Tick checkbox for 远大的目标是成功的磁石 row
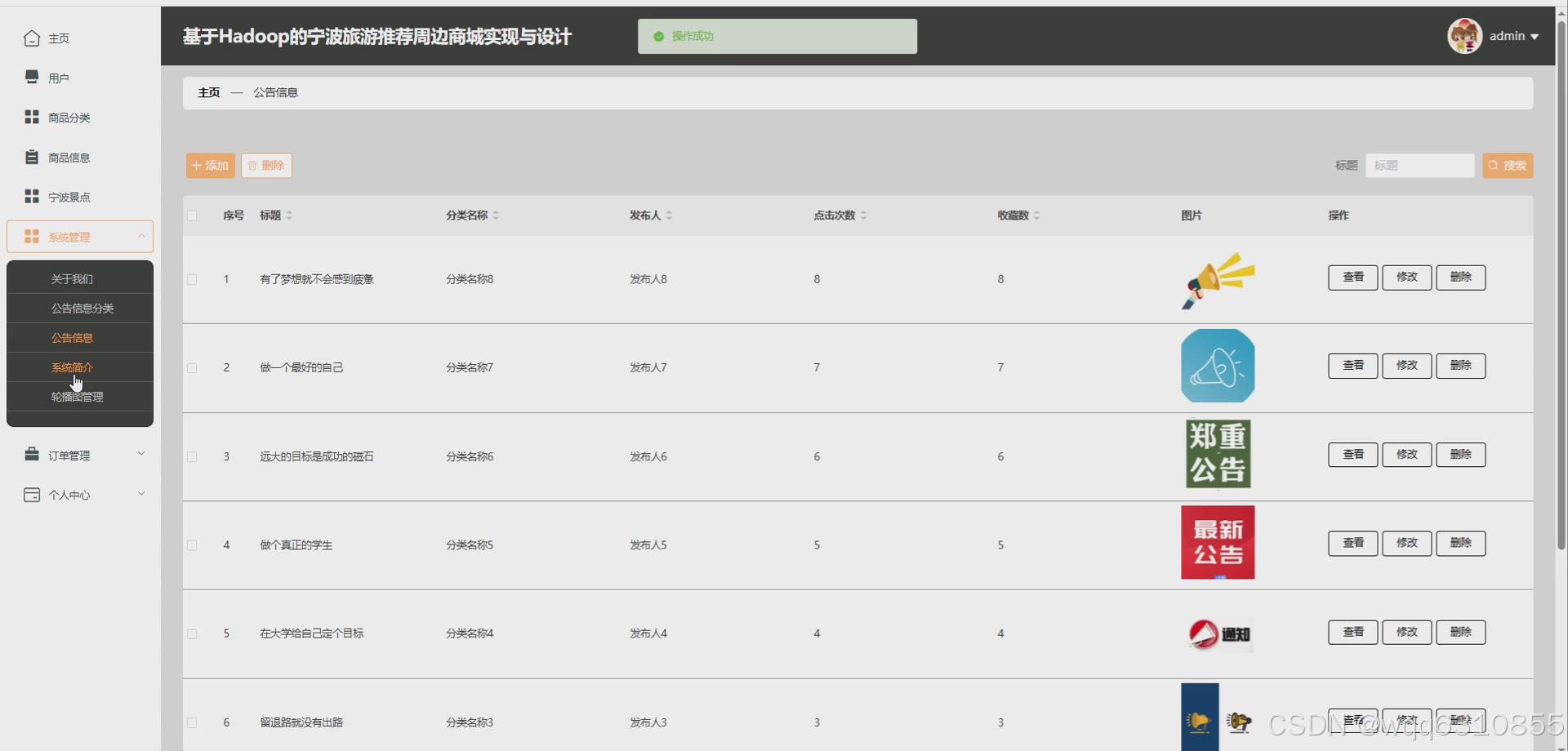The image size is (1568, 751). click(x=192, y=457)
